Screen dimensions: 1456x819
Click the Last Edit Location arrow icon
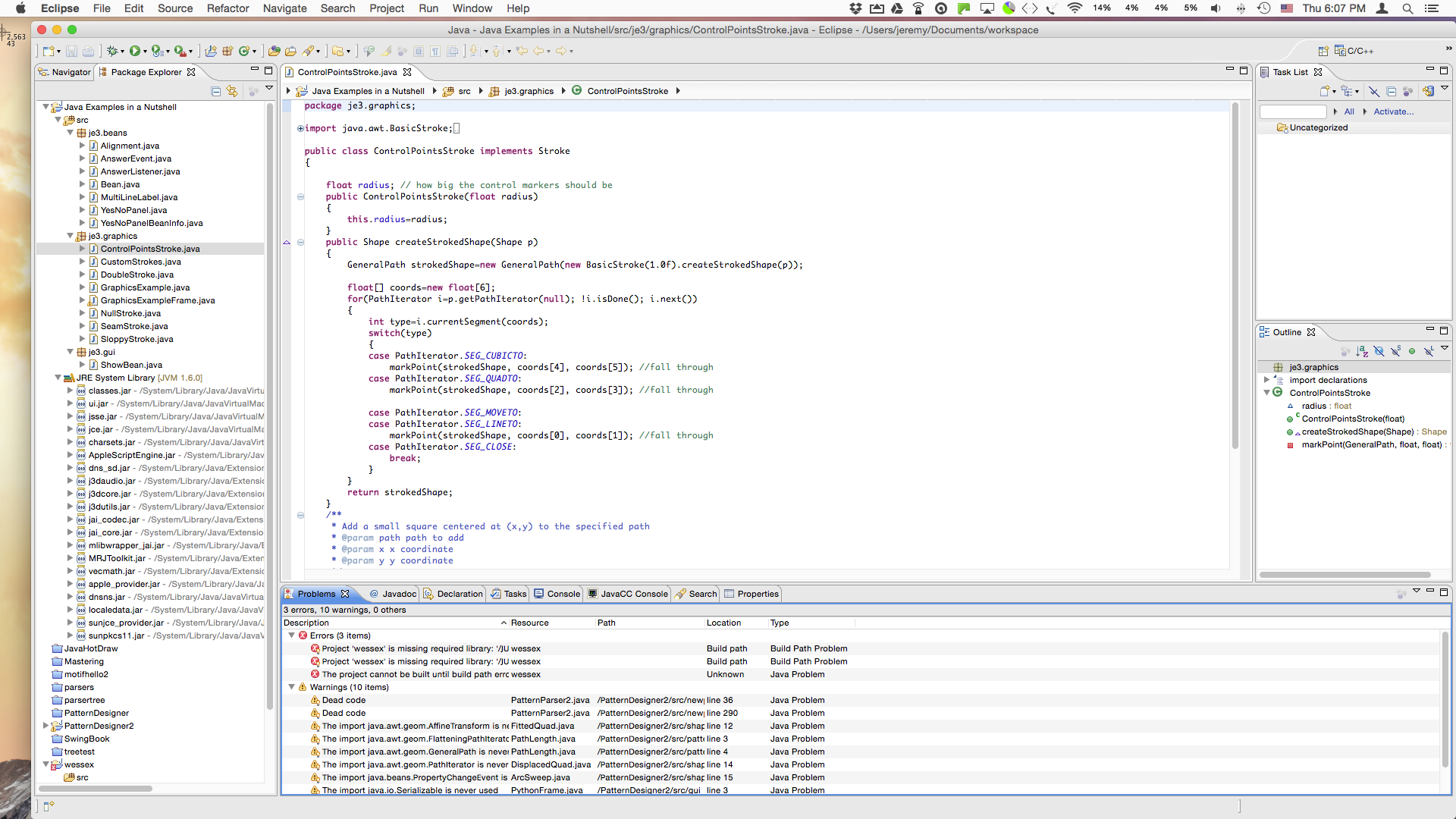(522, 51)
